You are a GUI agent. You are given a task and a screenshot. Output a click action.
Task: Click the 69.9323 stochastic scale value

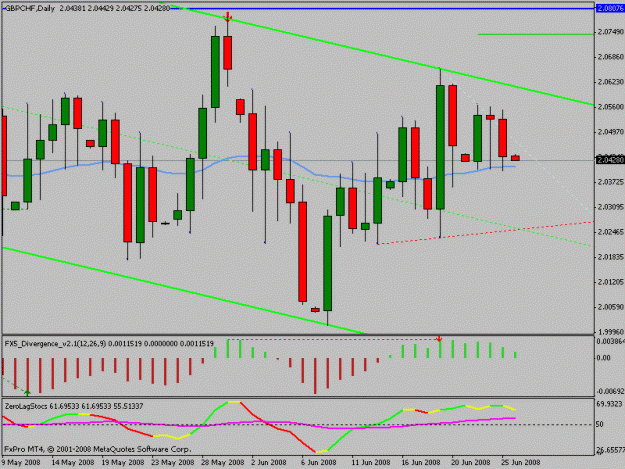click(610, 404)
